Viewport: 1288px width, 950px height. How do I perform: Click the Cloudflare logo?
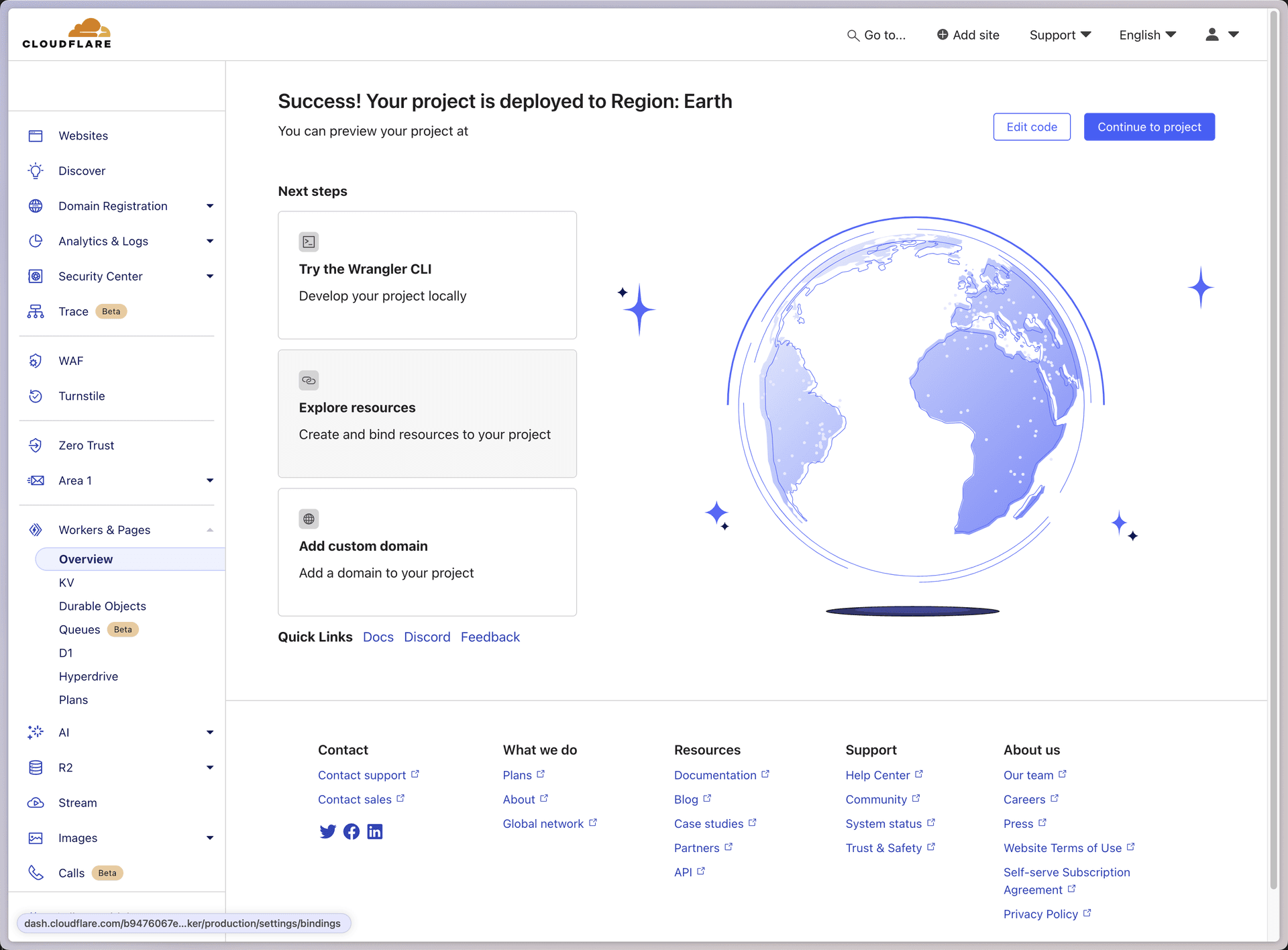[x=66, y=34]
